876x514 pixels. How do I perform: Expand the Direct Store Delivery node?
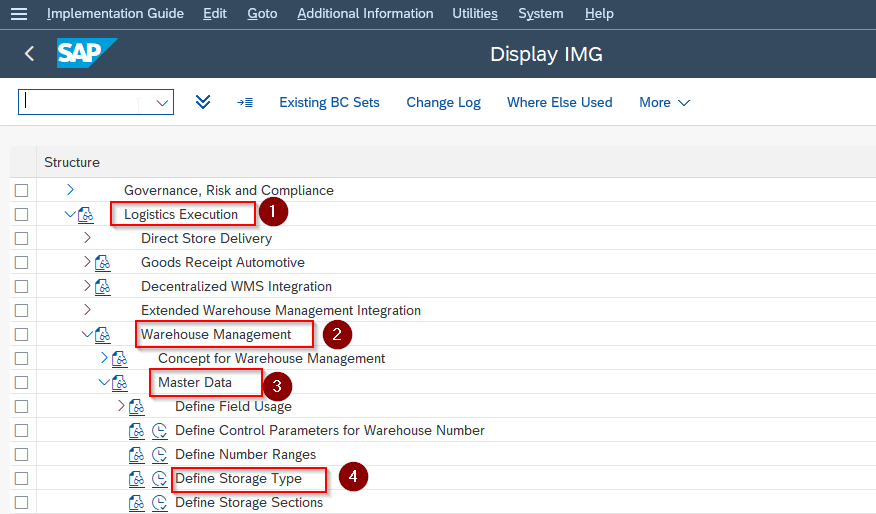87,238
